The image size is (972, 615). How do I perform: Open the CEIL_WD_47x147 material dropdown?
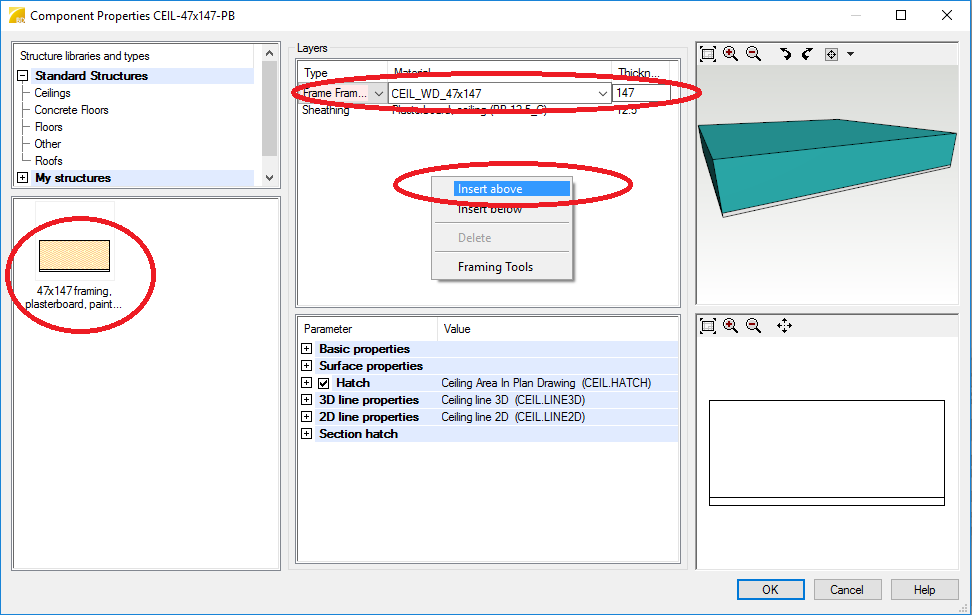tap(603, 94)
